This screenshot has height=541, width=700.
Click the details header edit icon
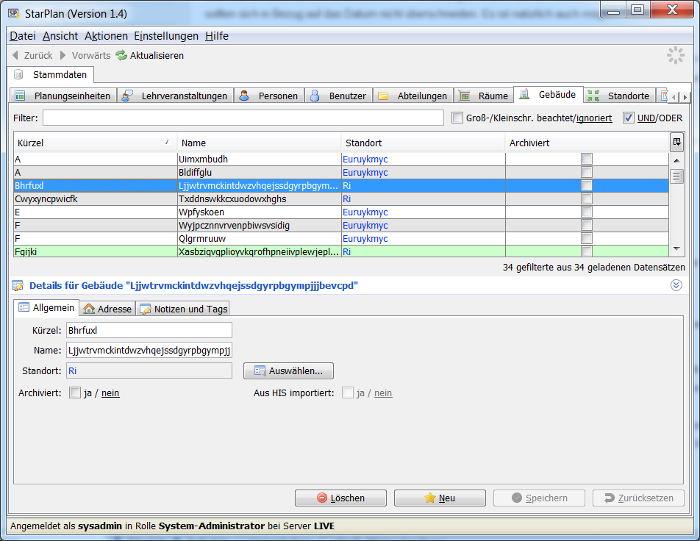(18, 286)
